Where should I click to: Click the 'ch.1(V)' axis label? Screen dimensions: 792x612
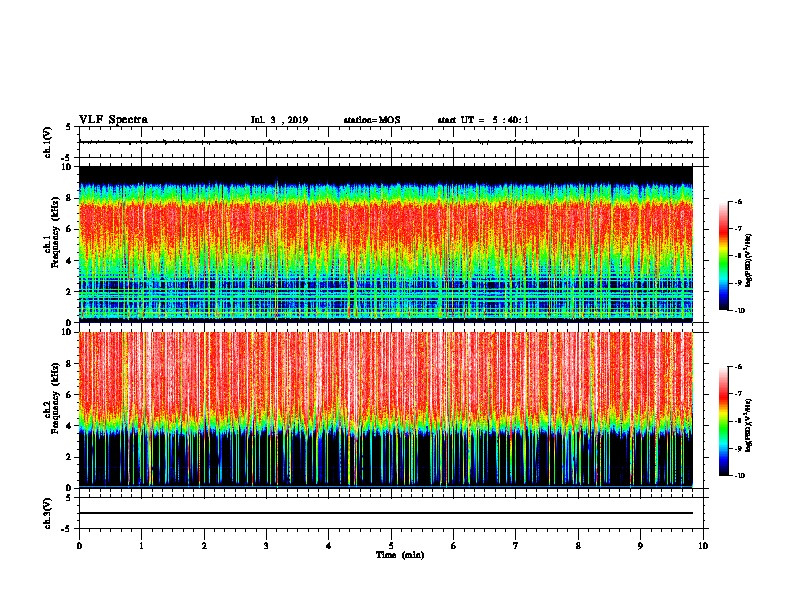click(x=48, y=142)
